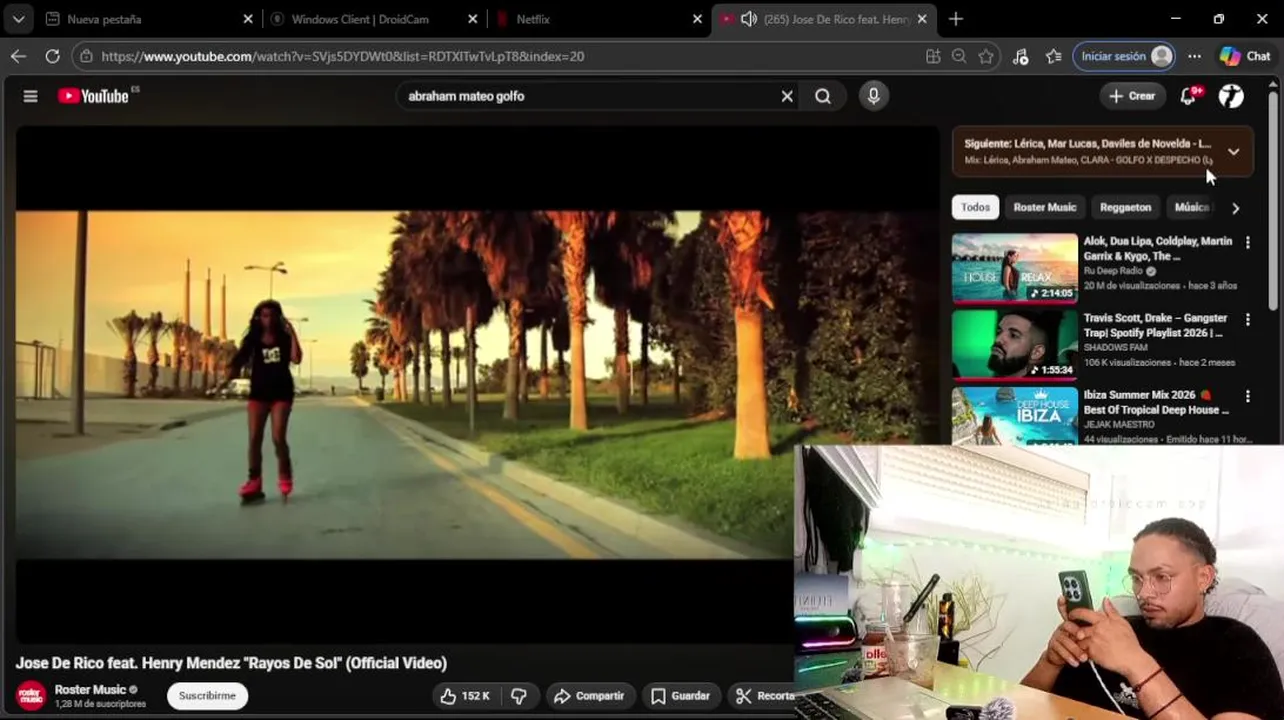This screenshot has width=1284, height=720.
Task: Click the Compartir share button
Action: (x=589, y=696)
